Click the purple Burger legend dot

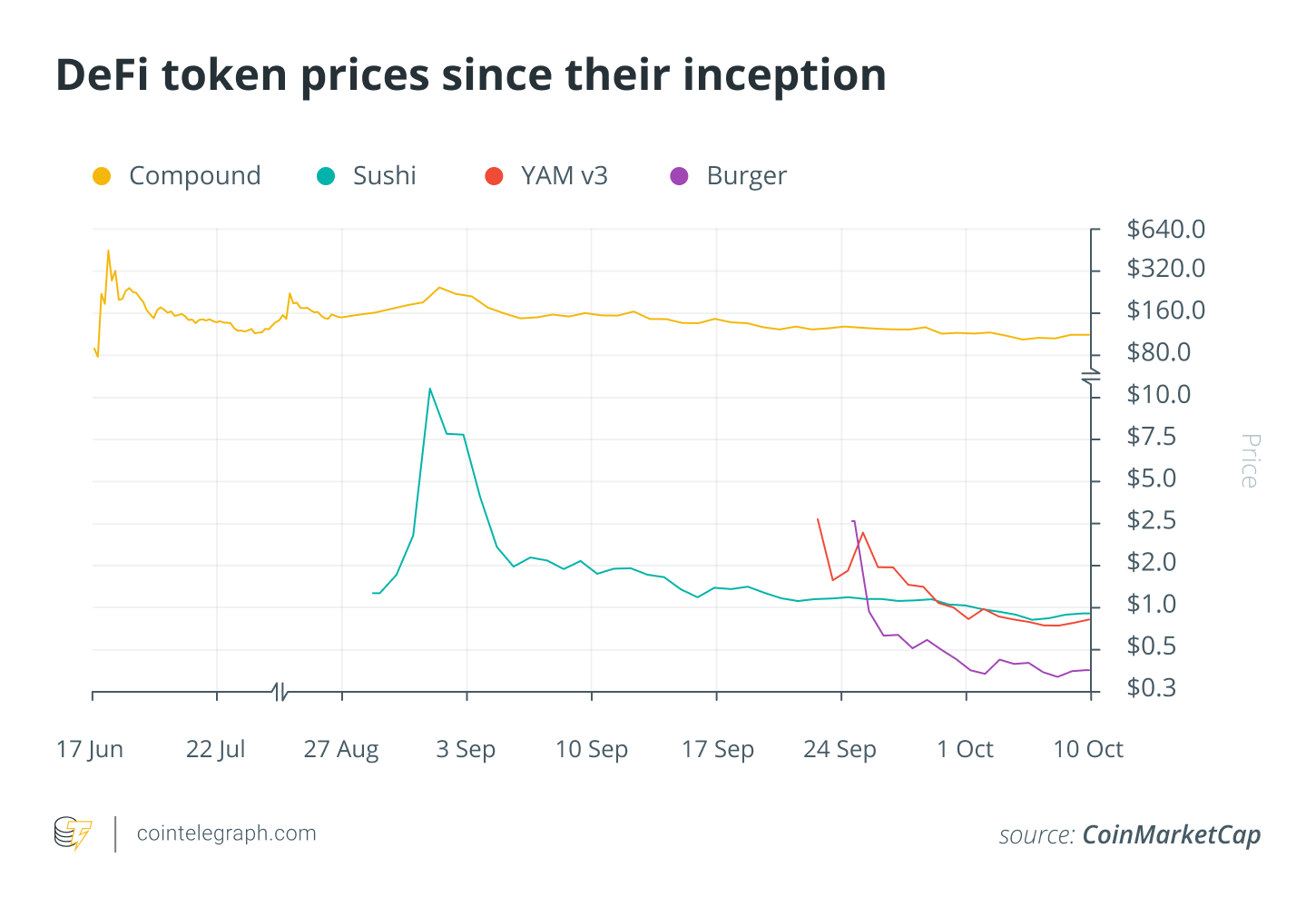click(x=679, y=176)
